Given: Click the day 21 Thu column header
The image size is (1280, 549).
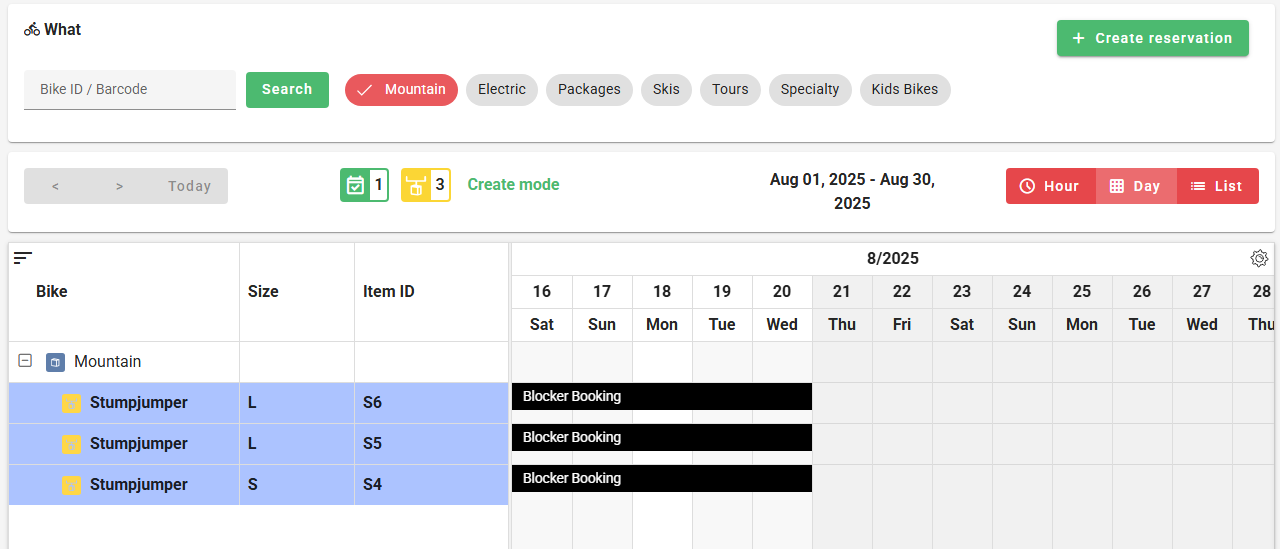Looking at the screenshot, I should tap(842, 308).
